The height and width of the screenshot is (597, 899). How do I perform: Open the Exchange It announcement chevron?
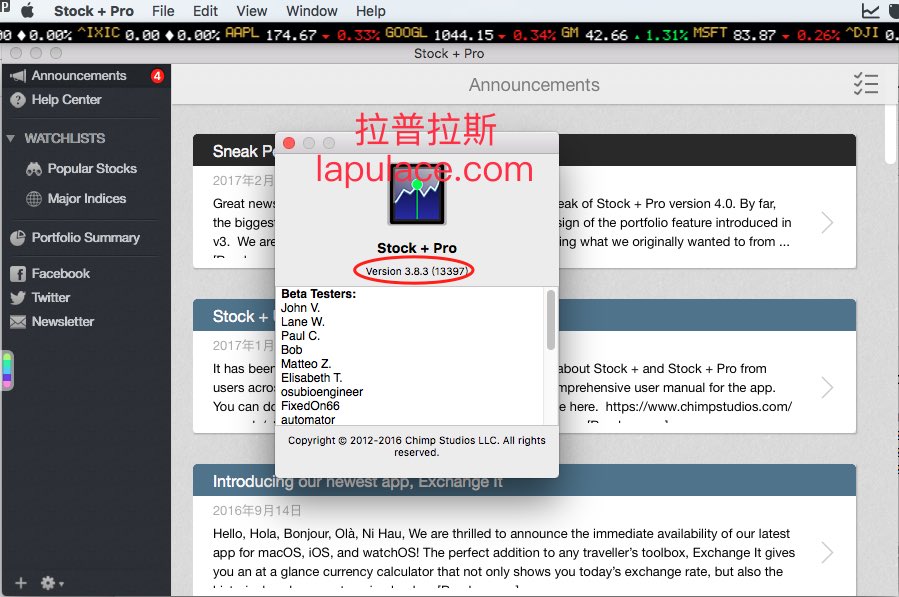[x=827, y=552]
